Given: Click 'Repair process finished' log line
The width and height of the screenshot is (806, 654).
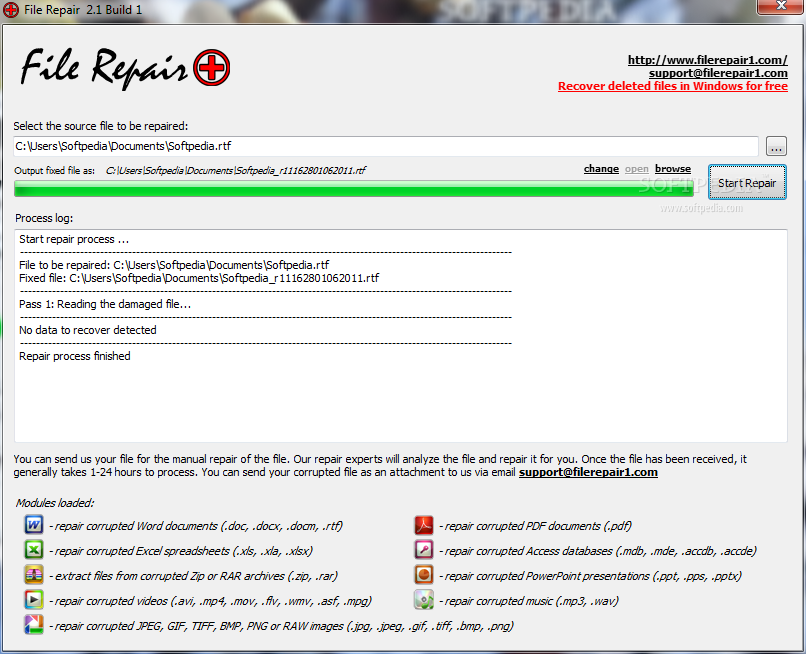Looking at the screenshot, I should coord(75,356).
